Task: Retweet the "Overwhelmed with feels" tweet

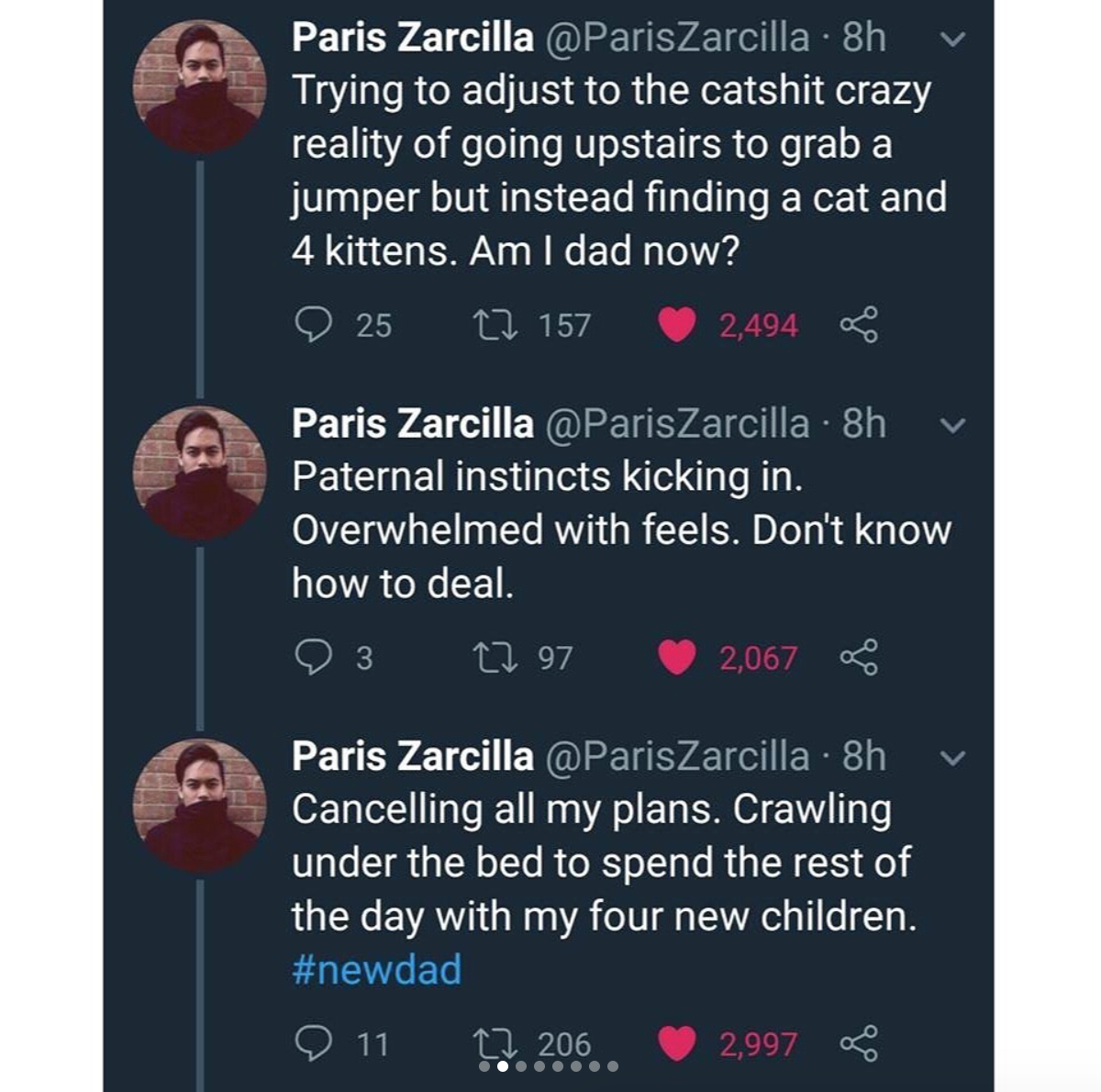Action: [495, 657]
